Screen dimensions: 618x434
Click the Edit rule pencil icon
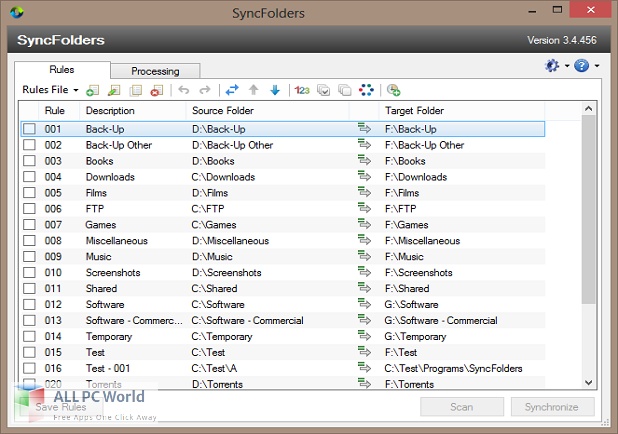[114, 90]
